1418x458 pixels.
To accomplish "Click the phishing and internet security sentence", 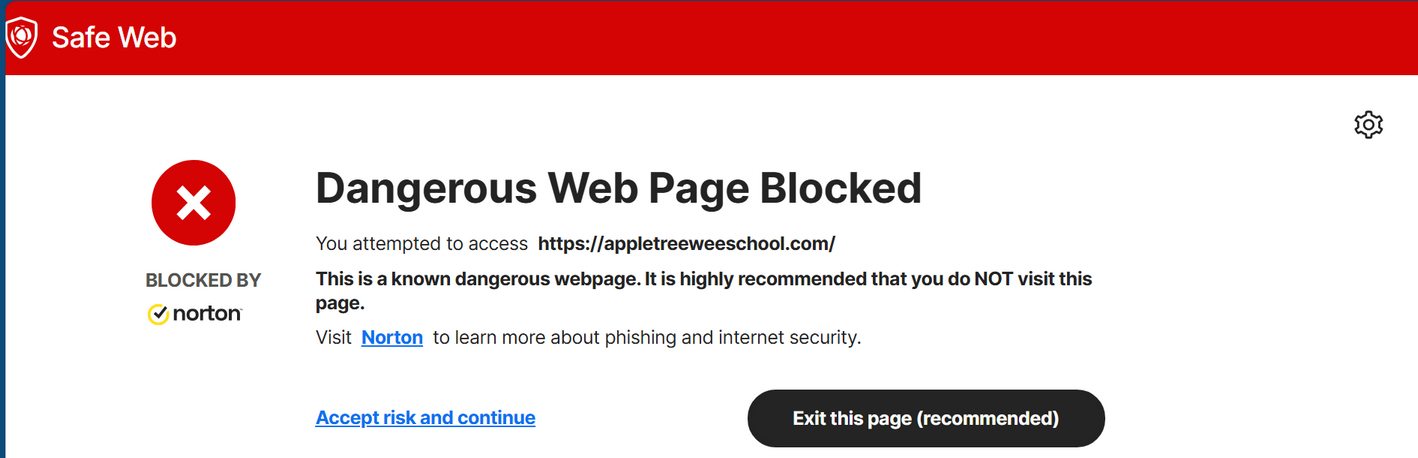I will pyautogui.click(x=660, y=338).
